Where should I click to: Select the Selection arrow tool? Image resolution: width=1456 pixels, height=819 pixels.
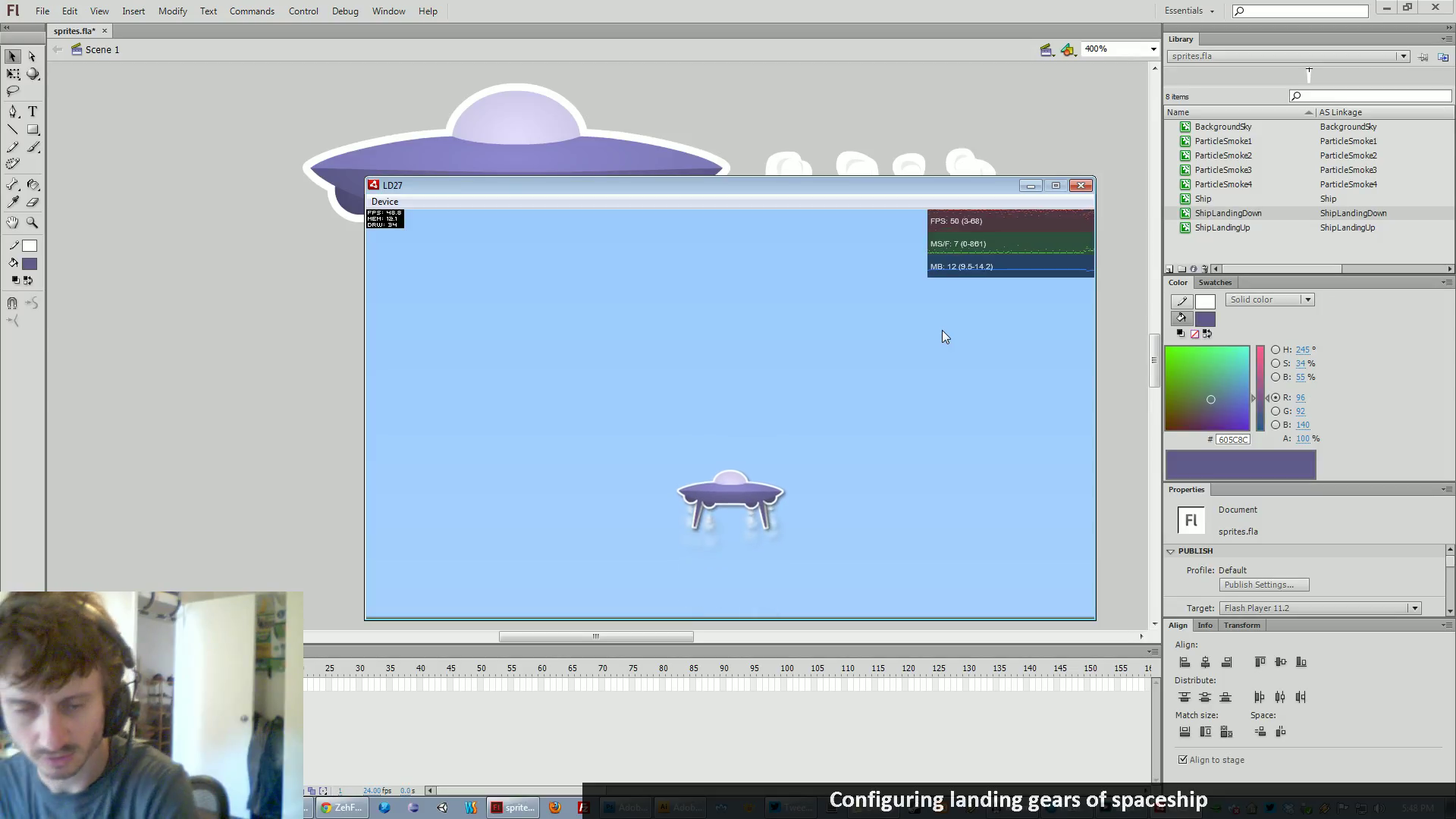[x=13, y=56]
